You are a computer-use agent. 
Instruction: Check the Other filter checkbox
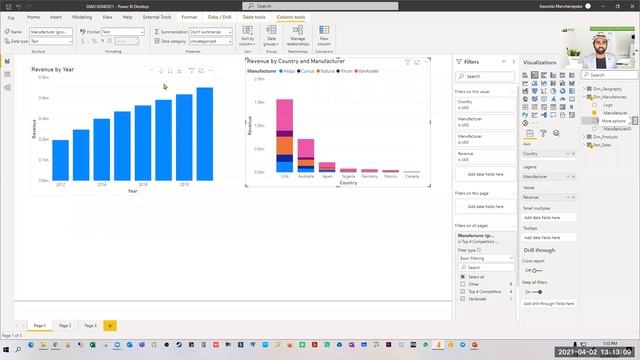point(462,284)
